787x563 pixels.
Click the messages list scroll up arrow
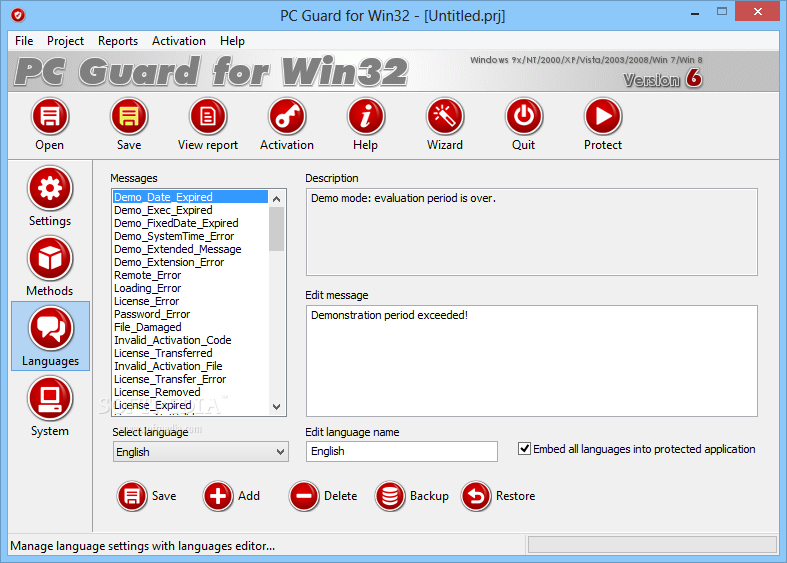point(277,199)
